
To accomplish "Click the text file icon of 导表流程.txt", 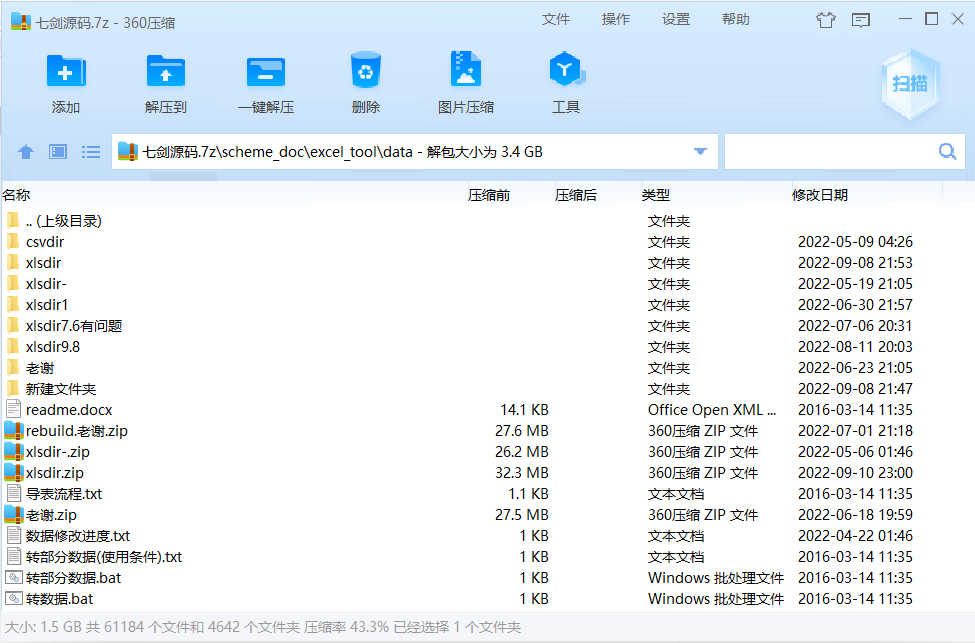I will (14, 493).
